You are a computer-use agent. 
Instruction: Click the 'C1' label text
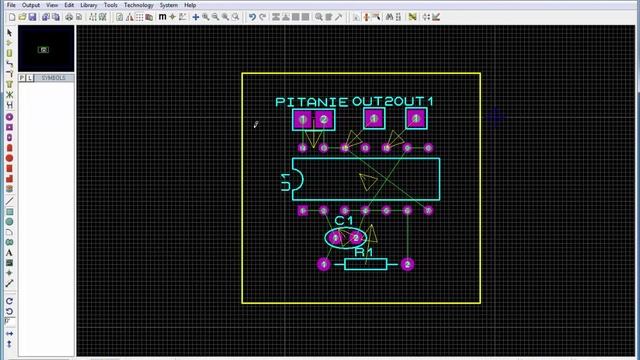coord(343,221)
